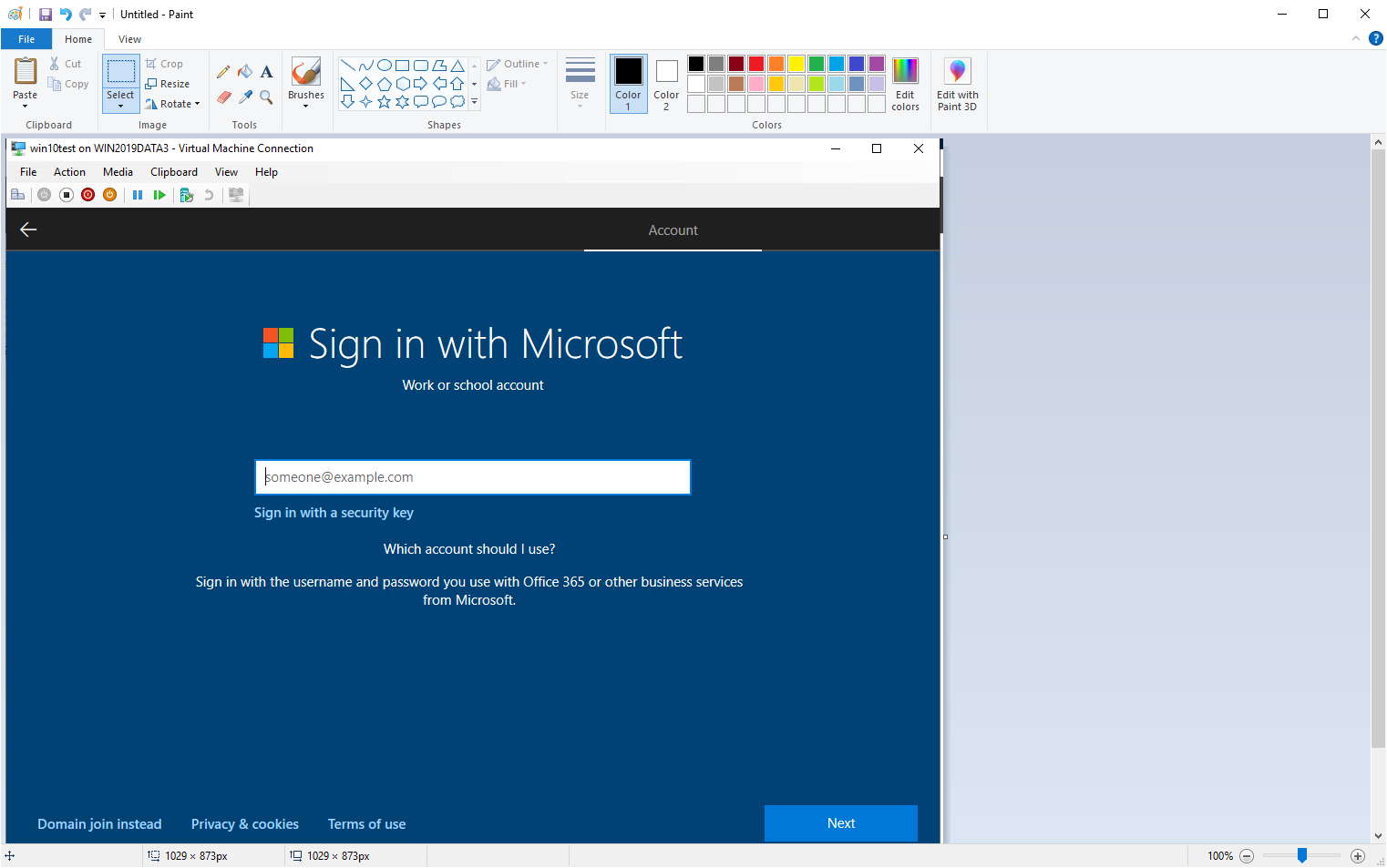Zoom in with the plus button
1387x868 pixels.
point(1358,856)
